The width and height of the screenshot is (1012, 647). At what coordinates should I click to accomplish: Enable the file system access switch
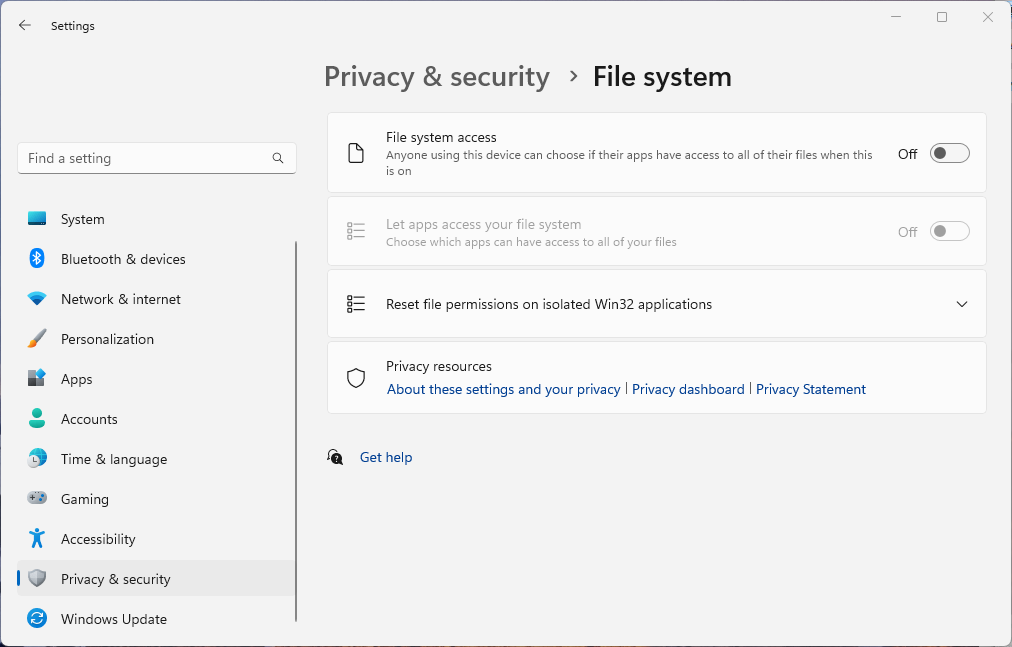pos(948,153)
